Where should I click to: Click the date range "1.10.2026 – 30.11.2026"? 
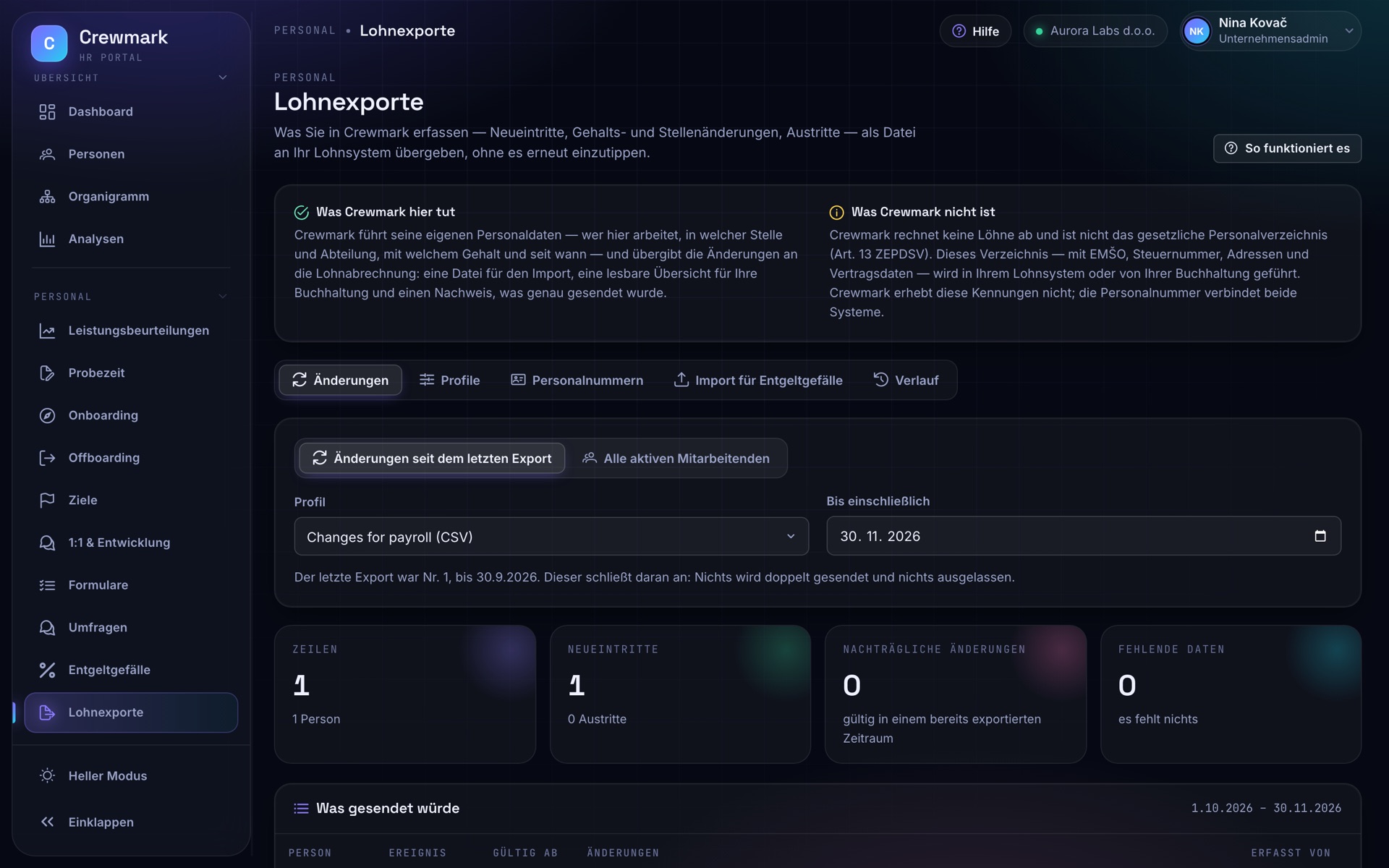[1266, 808]
